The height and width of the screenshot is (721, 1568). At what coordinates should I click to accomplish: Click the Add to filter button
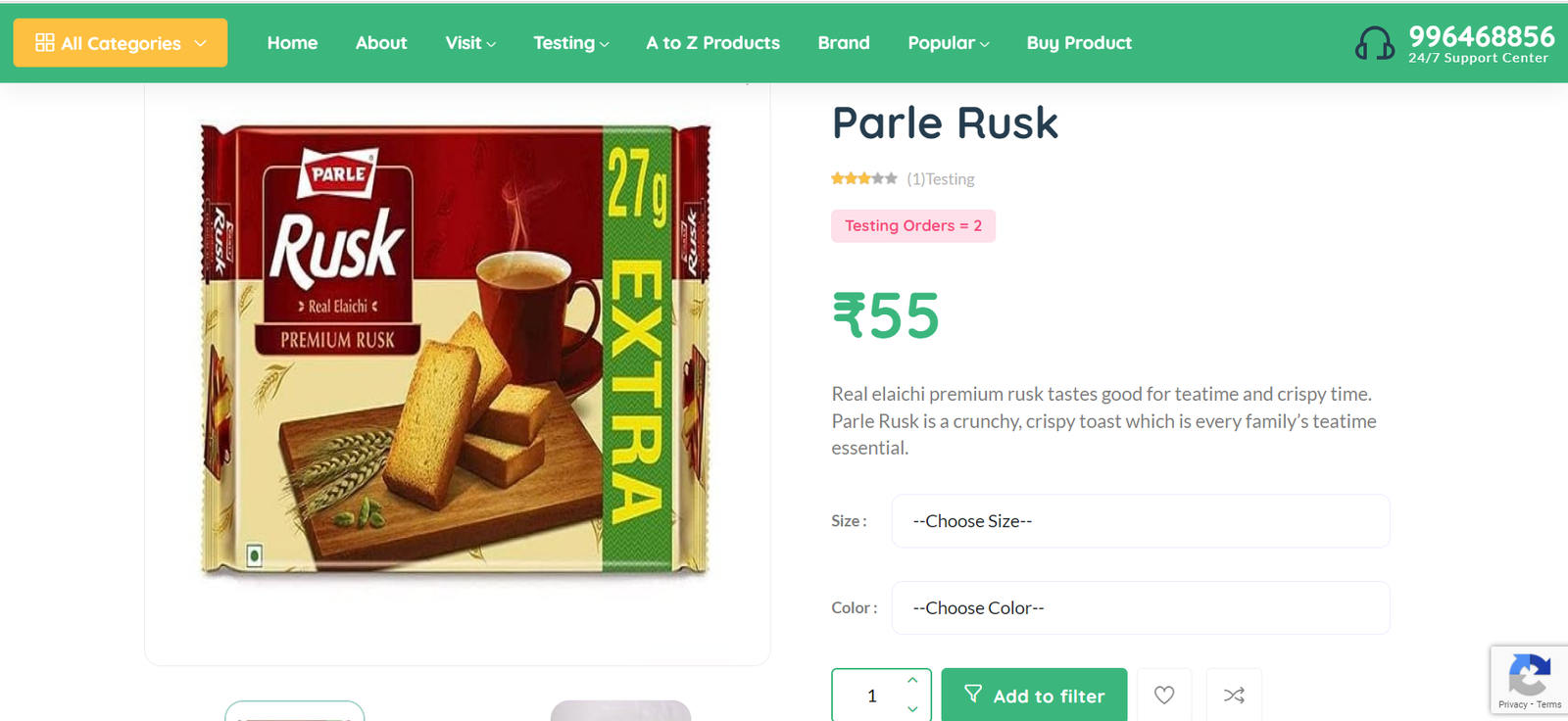click(1034, 696)
